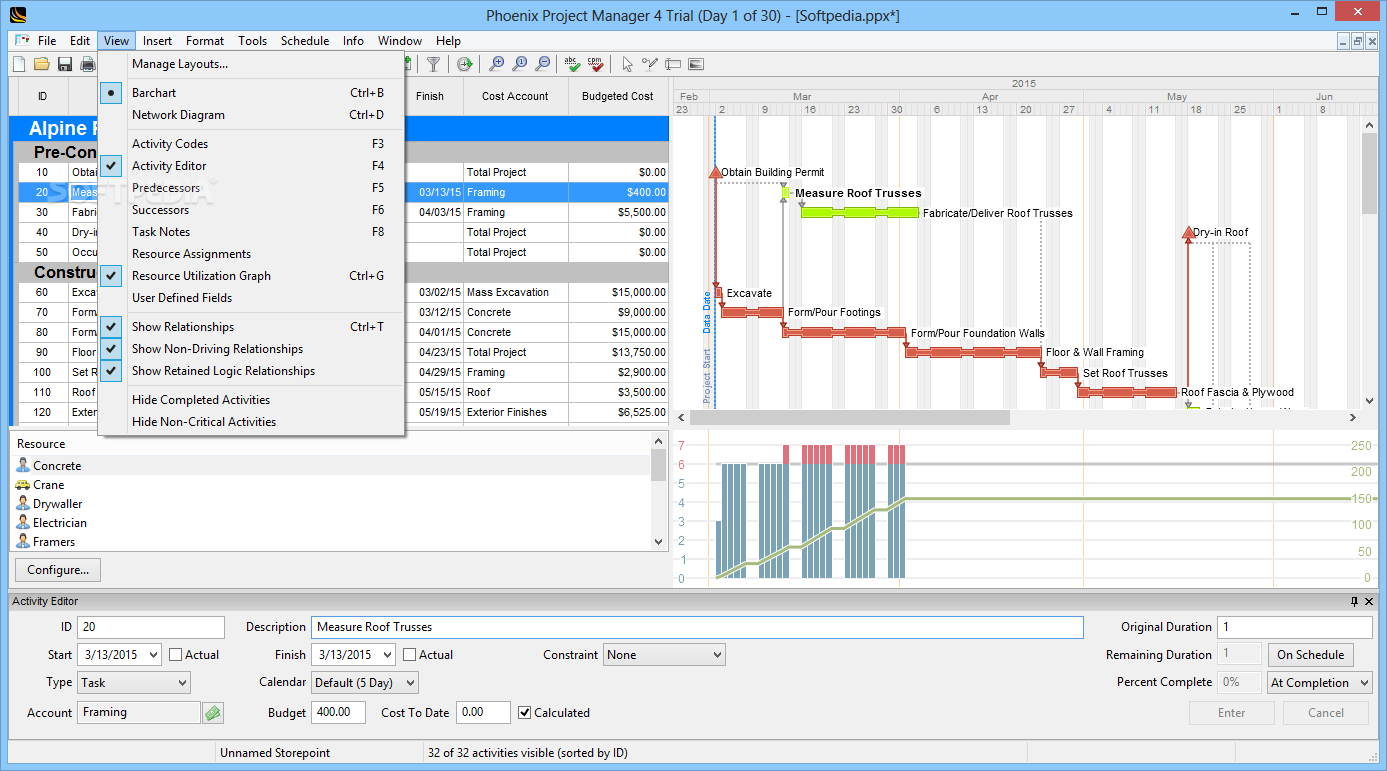This screenshot has height=771, width=1387.
Task: Click the Zoom In magnifier icon
Action: click(497, 64)
